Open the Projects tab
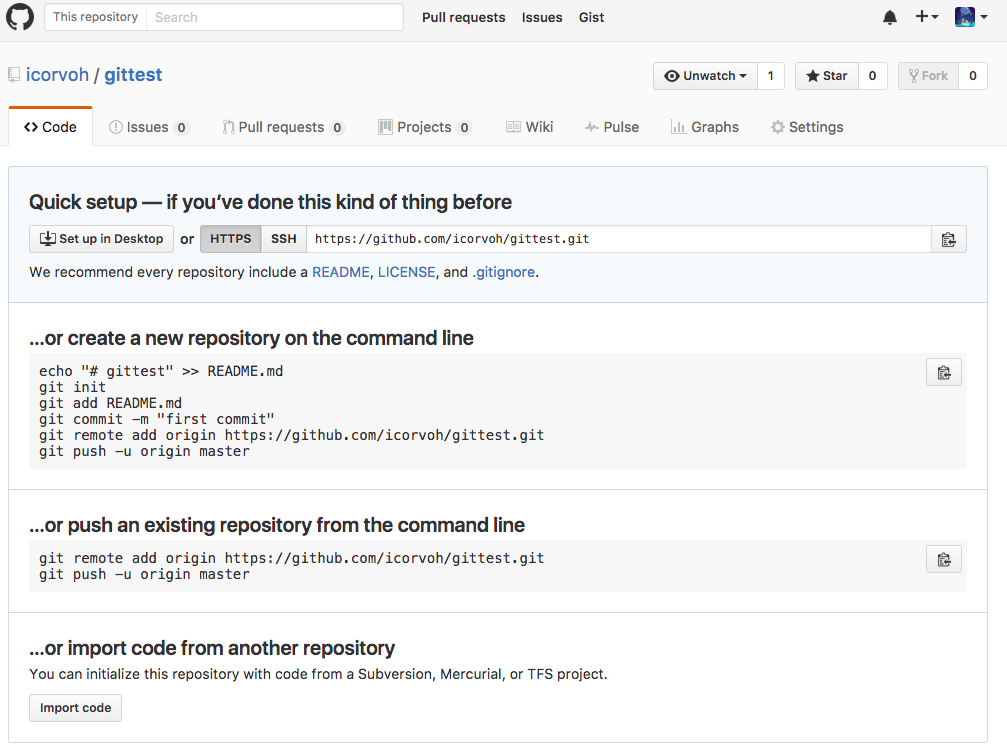Image resolution: width=1007 pixels, height=753 pixels. 425,127
